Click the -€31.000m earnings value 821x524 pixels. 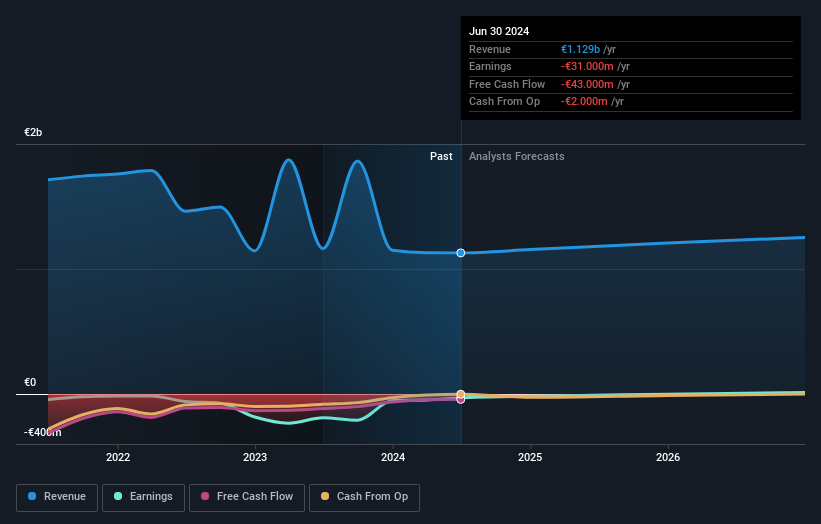pyautogui.click(x=587, y=66)
